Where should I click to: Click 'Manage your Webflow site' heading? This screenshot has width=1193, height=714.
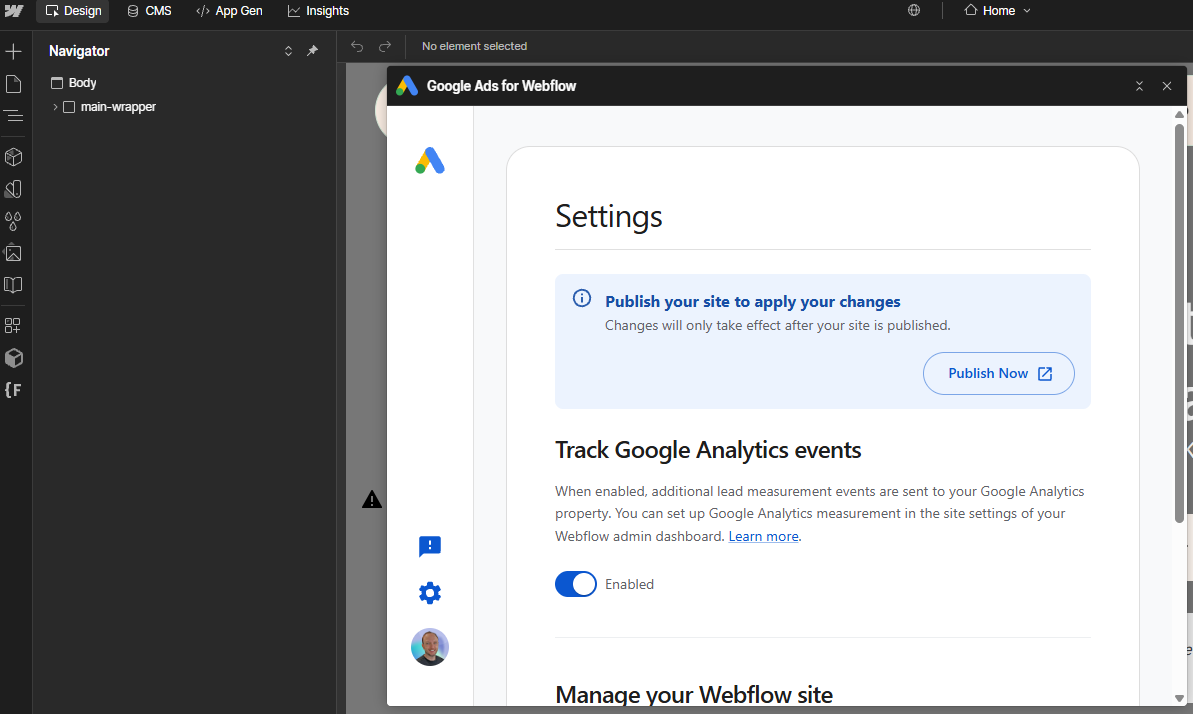[694, 694]
